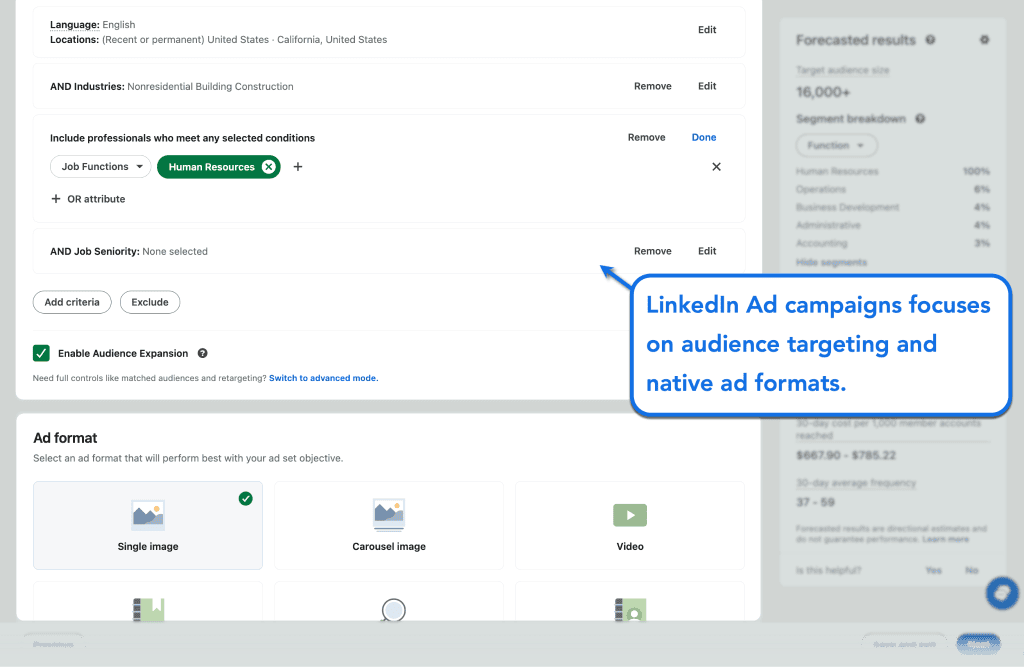
Task: Follow the Switch to advanced mode link
Action: click(323, 378)
